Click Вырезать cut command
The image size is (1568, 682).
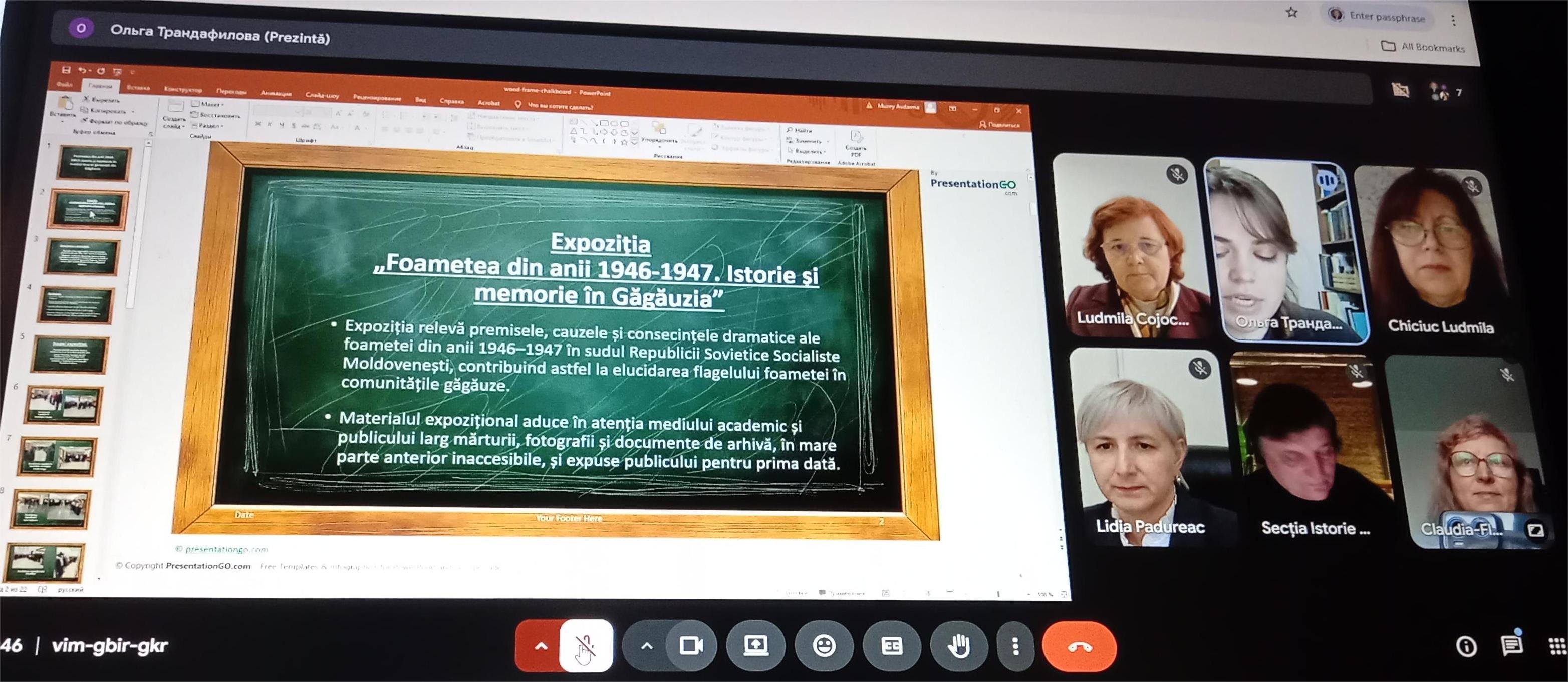click(102, 99)
